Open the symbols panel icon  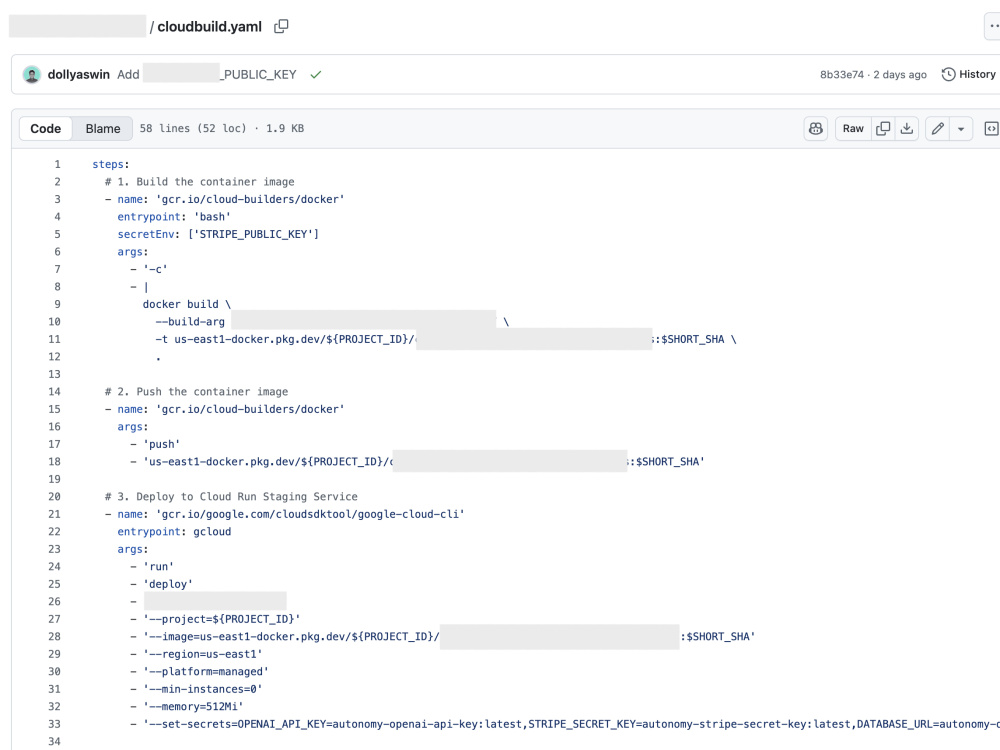point(991,129)
